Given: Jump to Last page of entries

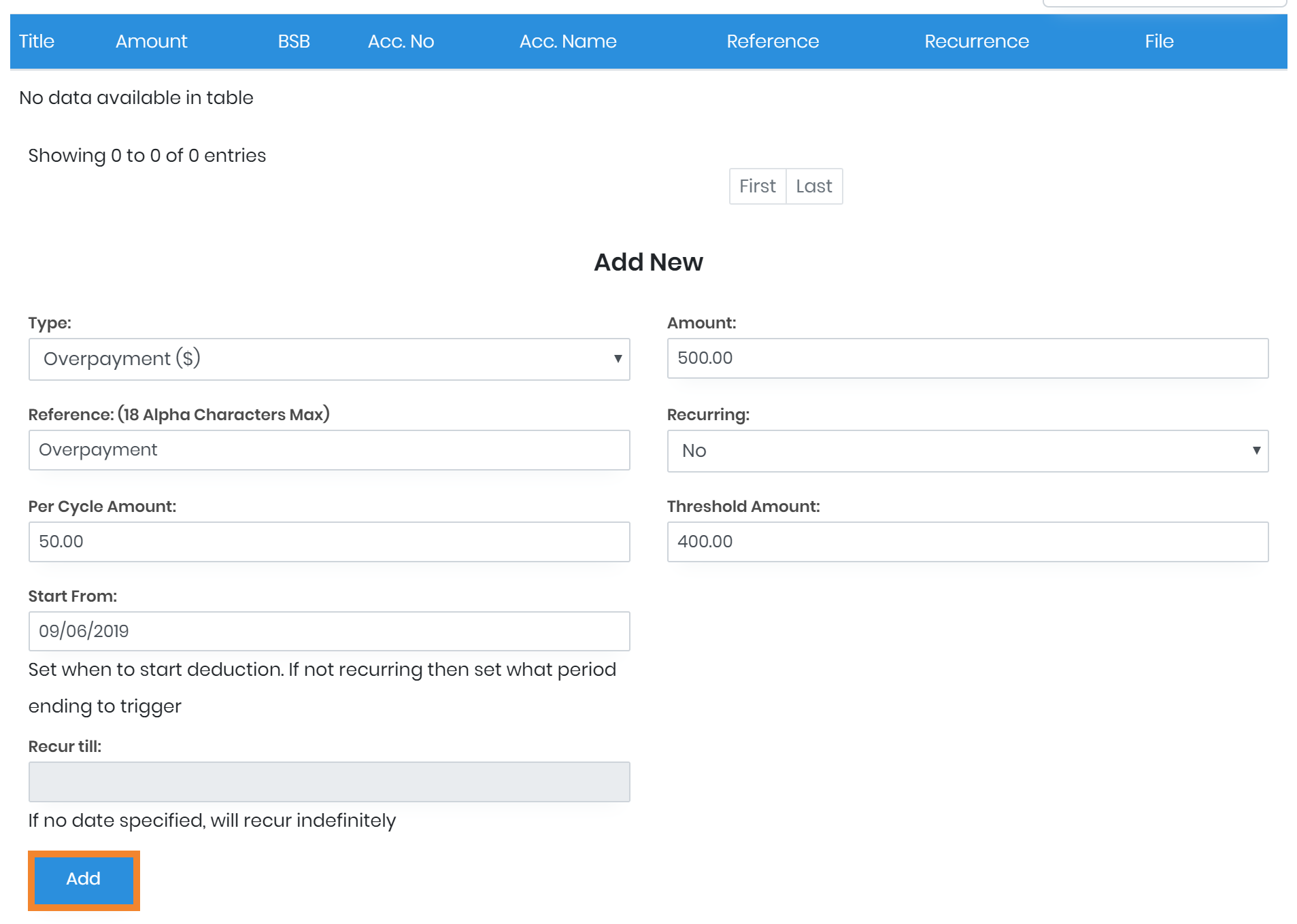Looking at the screenshot, I should 814,186.
